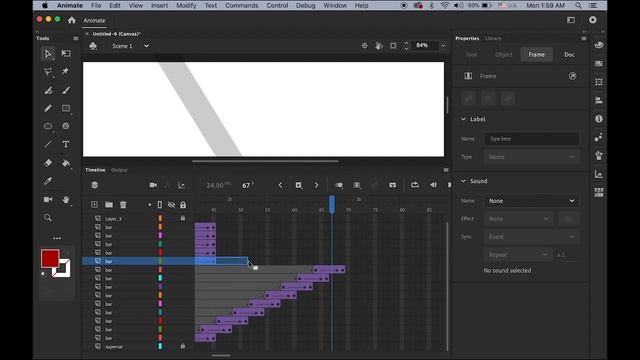Open the Commands menu

click(x=242, y=5)
